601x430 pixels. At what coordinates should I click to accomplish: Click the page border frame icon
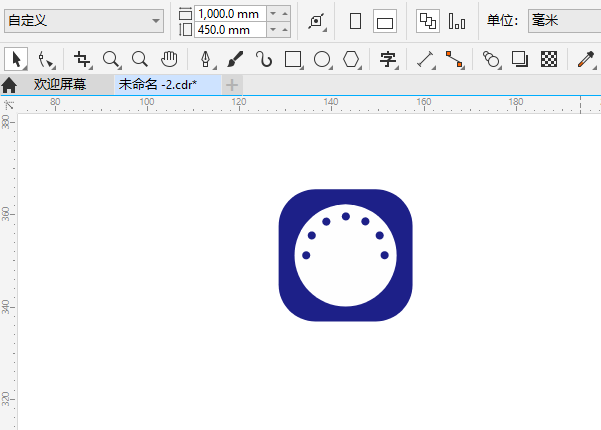pos(317,21)
